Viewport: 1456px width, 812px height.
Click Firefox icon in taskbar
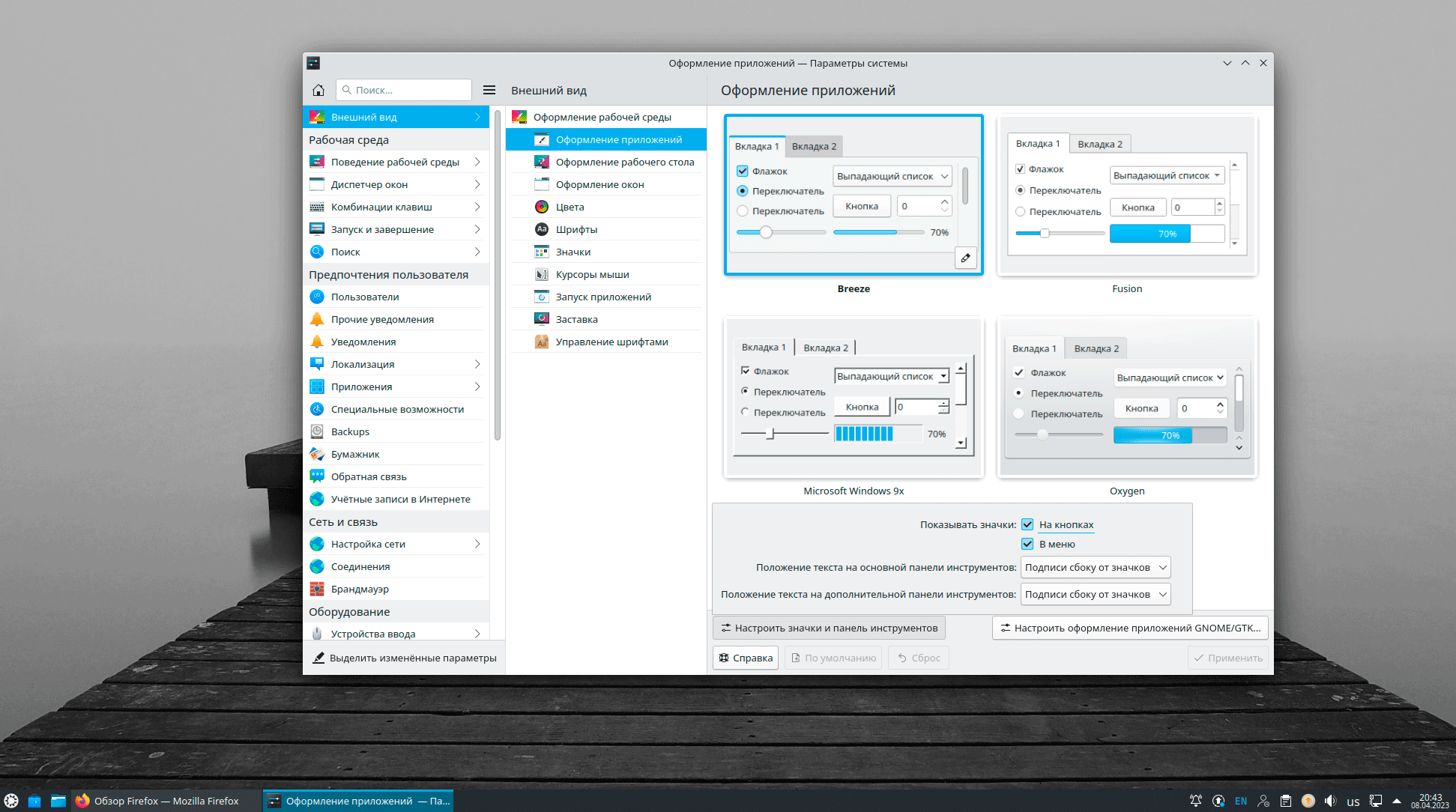point(82,801)
